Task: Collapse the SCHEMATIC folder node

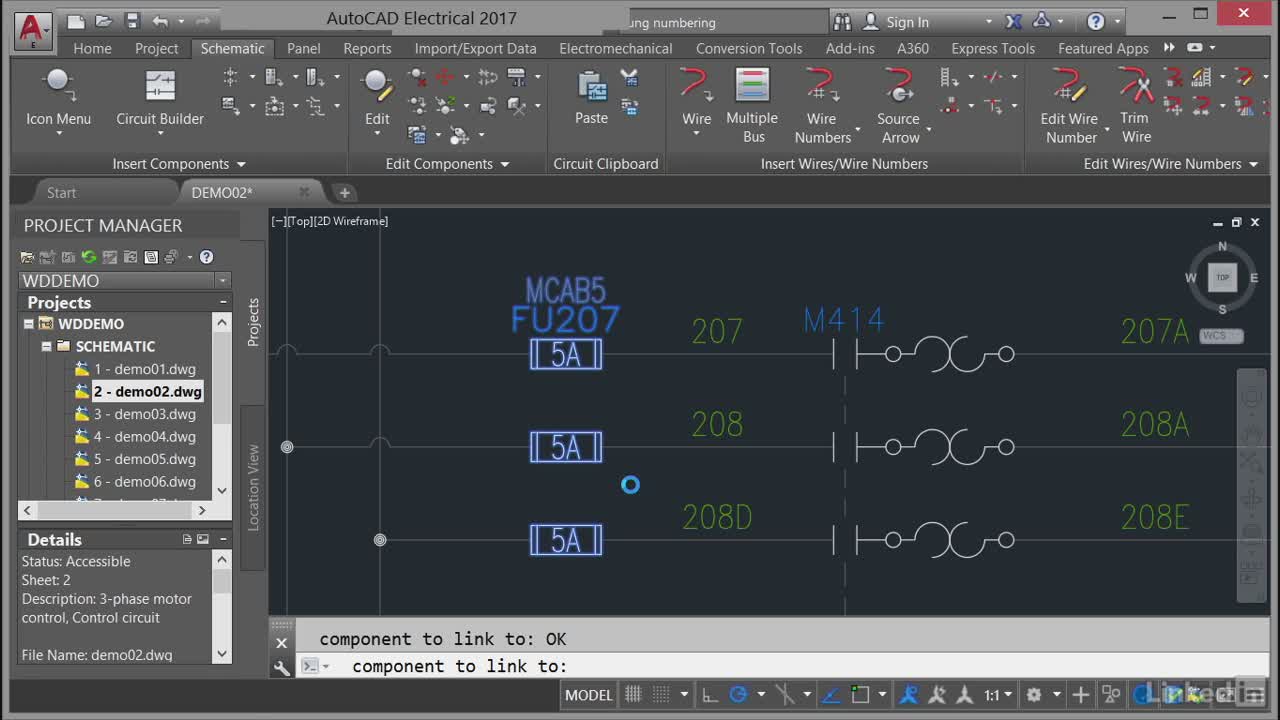Action: [x=47, y=346]
